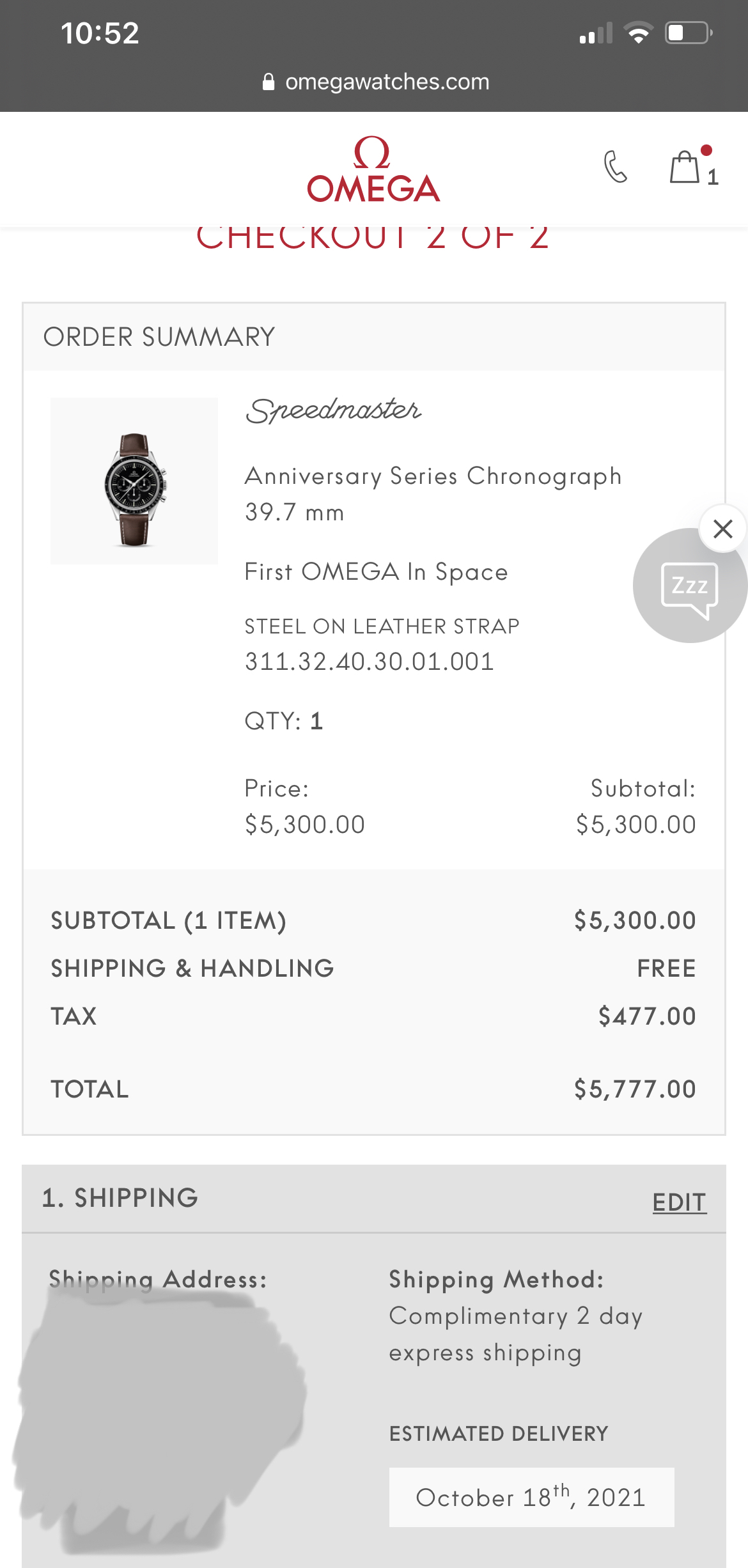This screenshot has height=1568, width=748.
Task: Tap the Wi-Fi status icon
Action: point(638,33)
